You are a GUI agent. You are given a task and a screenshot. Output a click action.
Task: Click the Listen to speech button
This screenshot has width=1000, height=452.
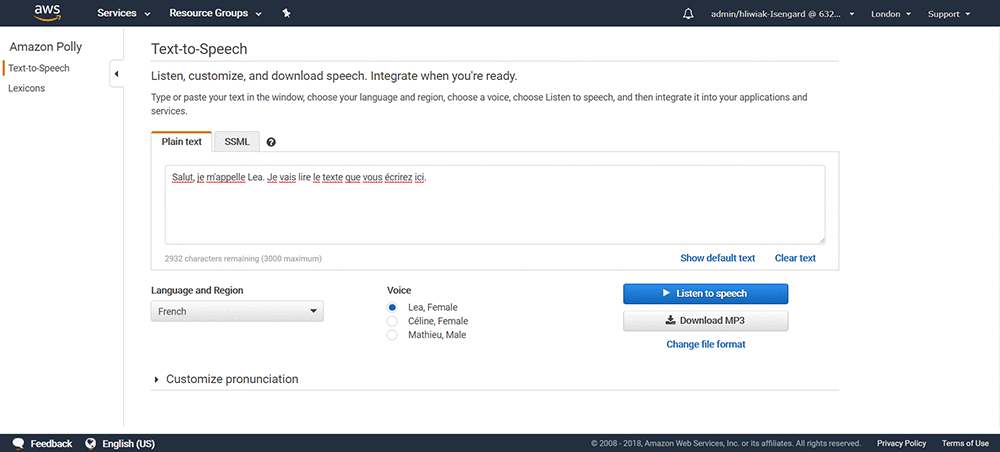click(705, 293)
